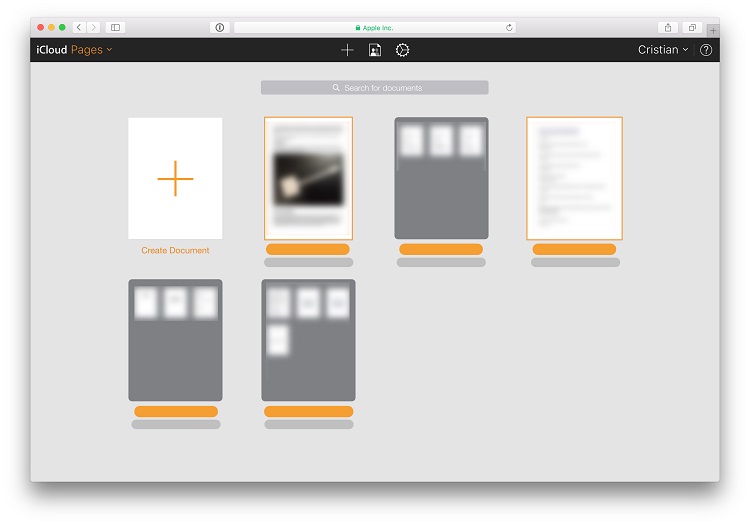Open the settings gear menu

402,50
